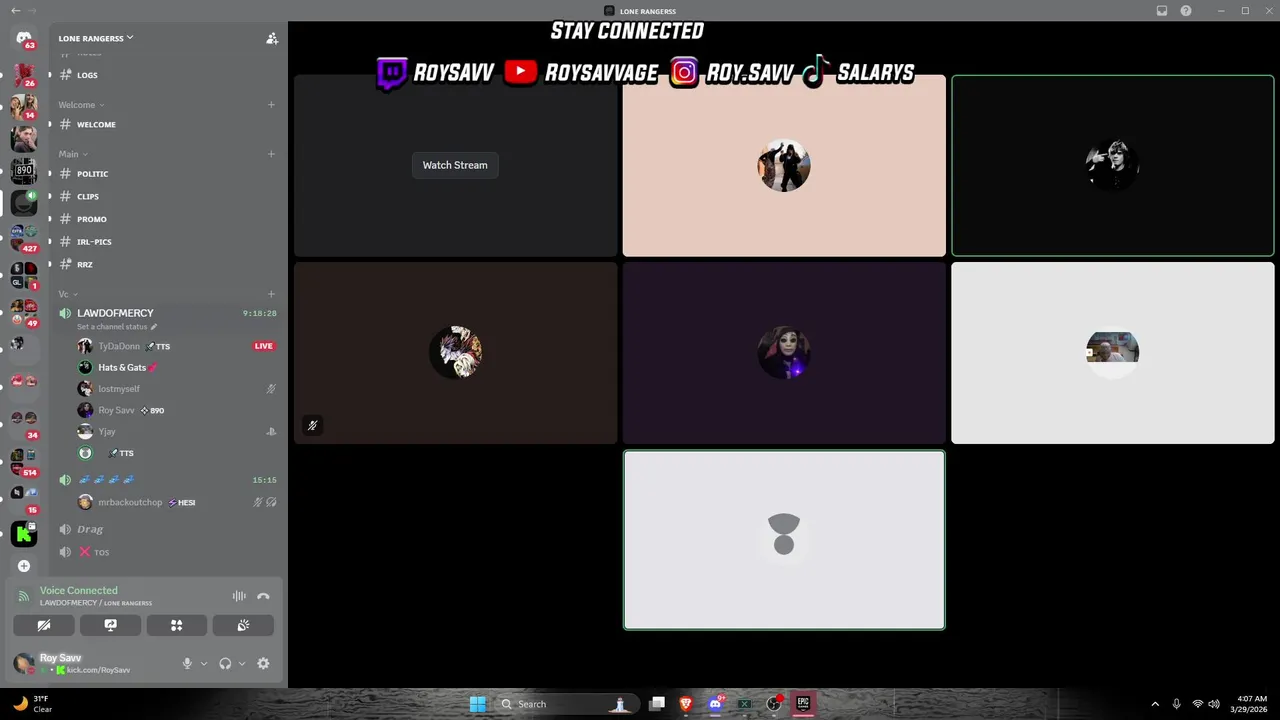
Task: Toggle microphone mute in user panel
Action: pos(187,663)
